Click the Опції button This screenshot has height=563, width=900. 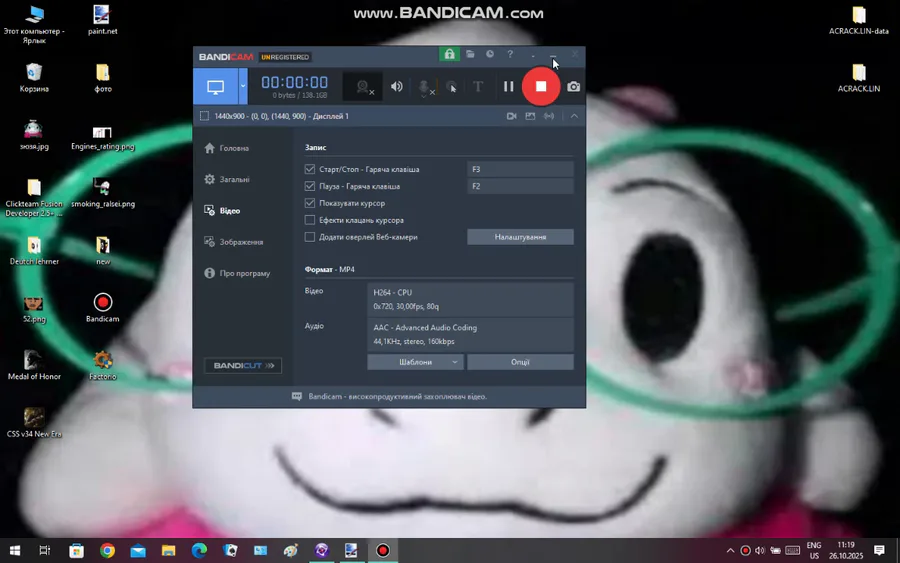[x=520, y=362]
